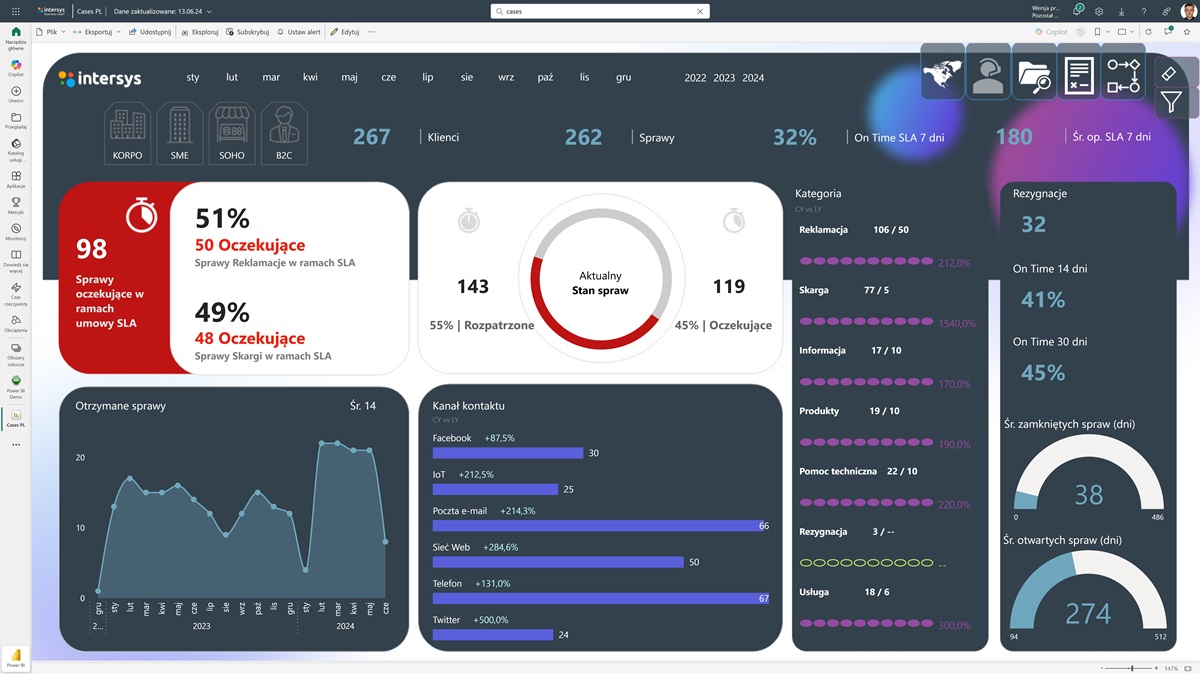
Task: Open the process flow diagram icon
Action: pos(1123,71)
